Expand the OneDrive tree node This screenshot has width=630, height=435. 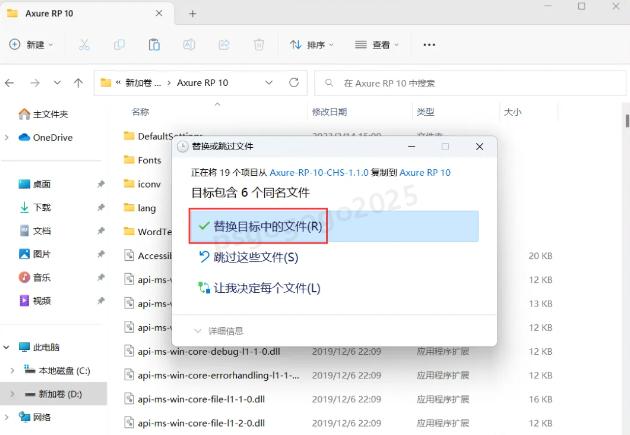(6, 137)
